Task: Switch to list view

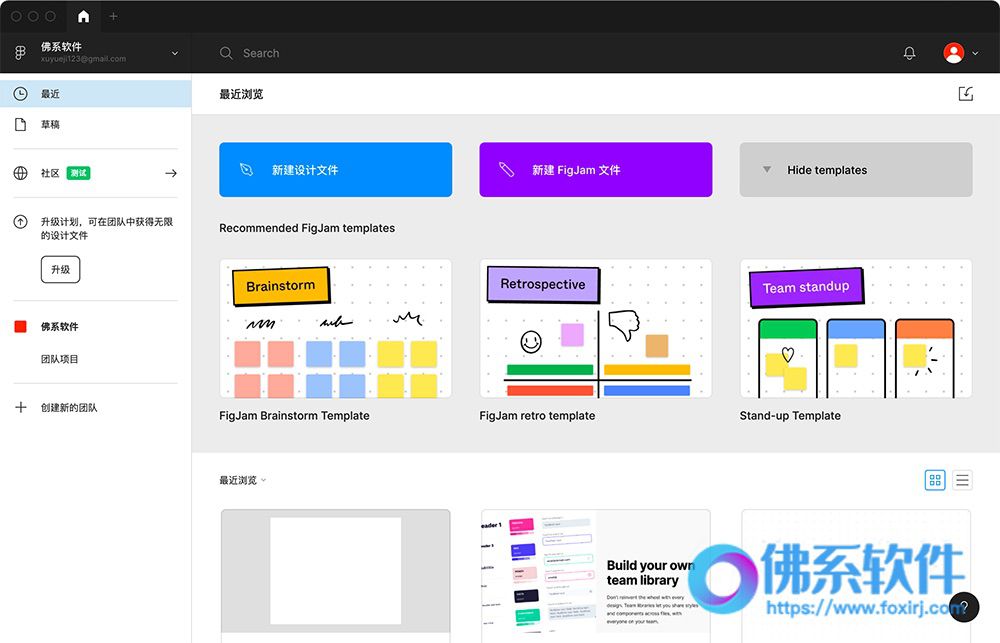Action: pyautogui.click(x=962, y=480)
